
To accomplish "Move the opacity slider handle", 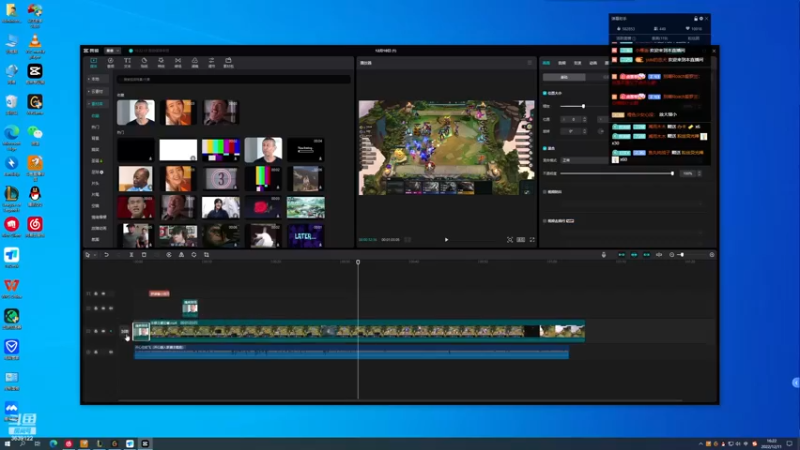I will click(672, 173).
